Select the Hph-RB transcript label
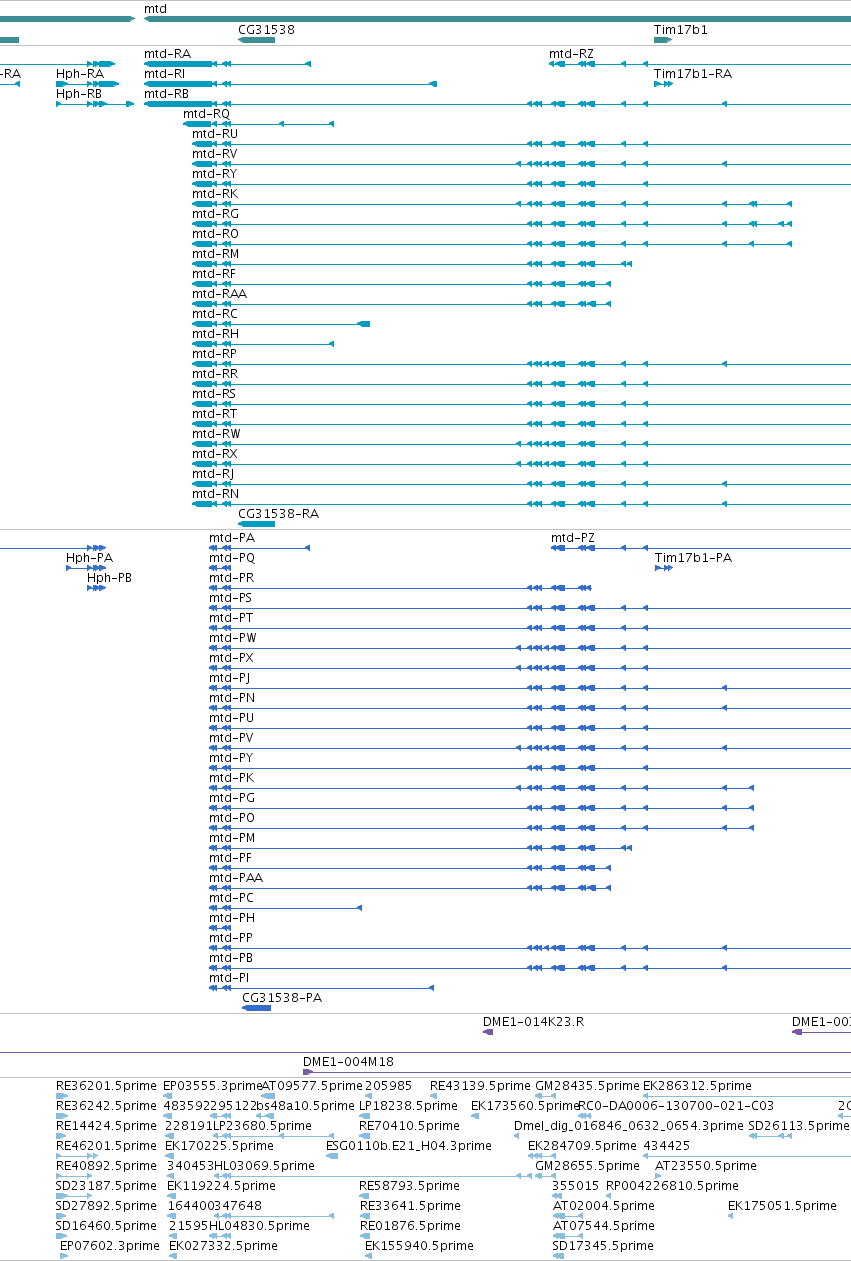 [79, 94]
